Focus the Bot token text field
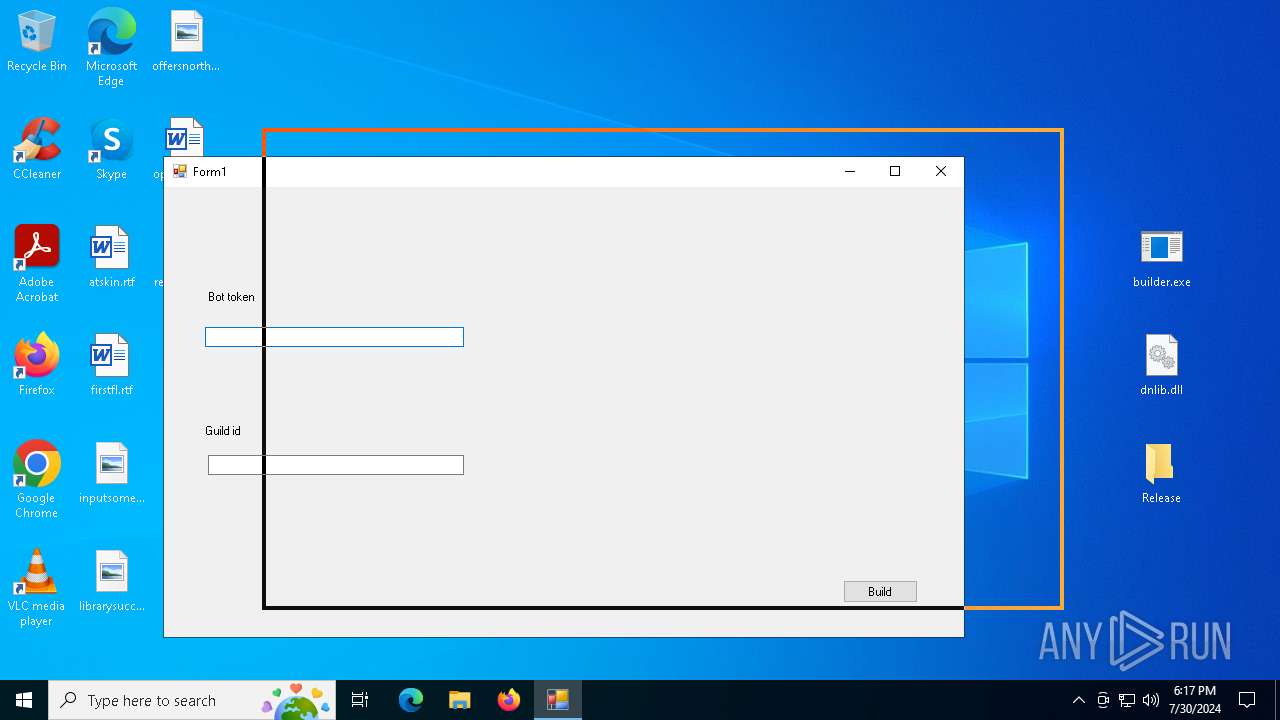1280x720 pixels. pos(334,337)
